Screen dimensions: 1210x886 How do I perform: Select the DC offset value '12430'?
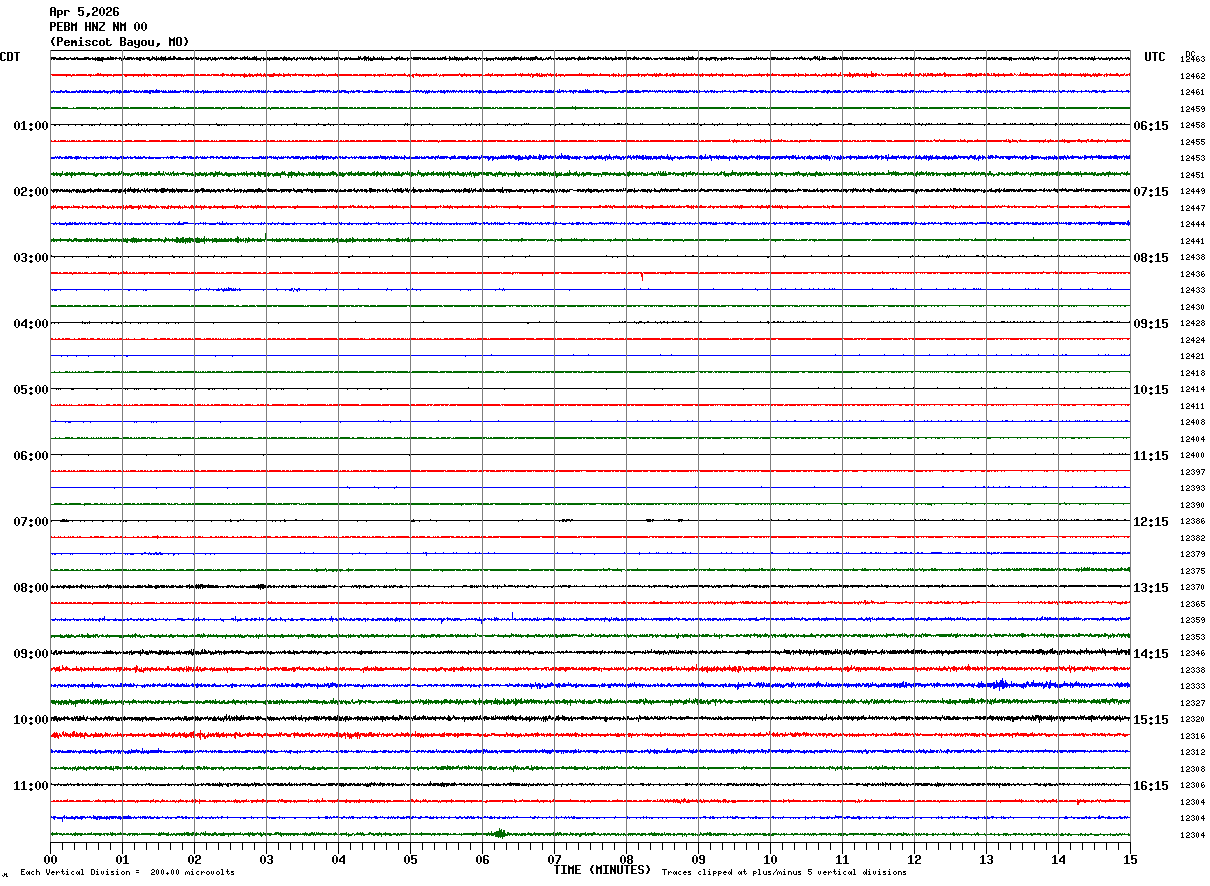click(1192, 307)
